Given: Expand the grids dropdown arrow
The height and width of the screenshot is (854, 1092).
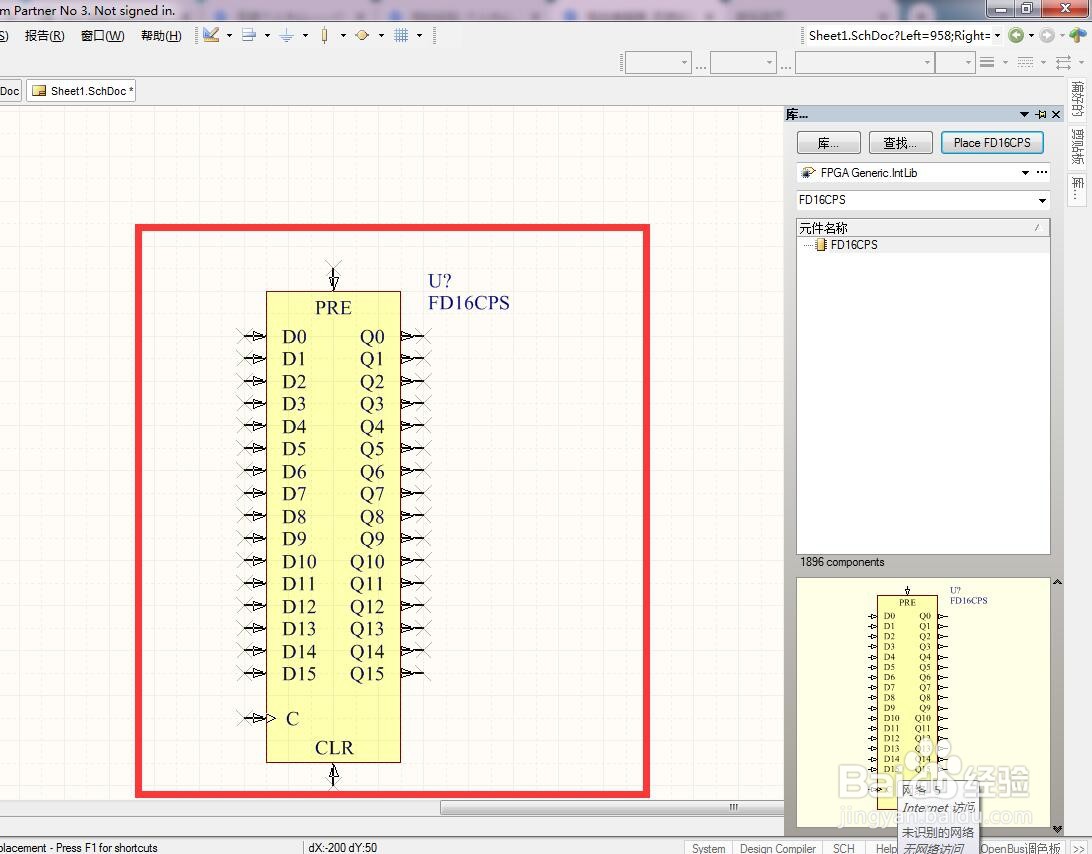Looking at the screenshot, I should tap(419, 35).
